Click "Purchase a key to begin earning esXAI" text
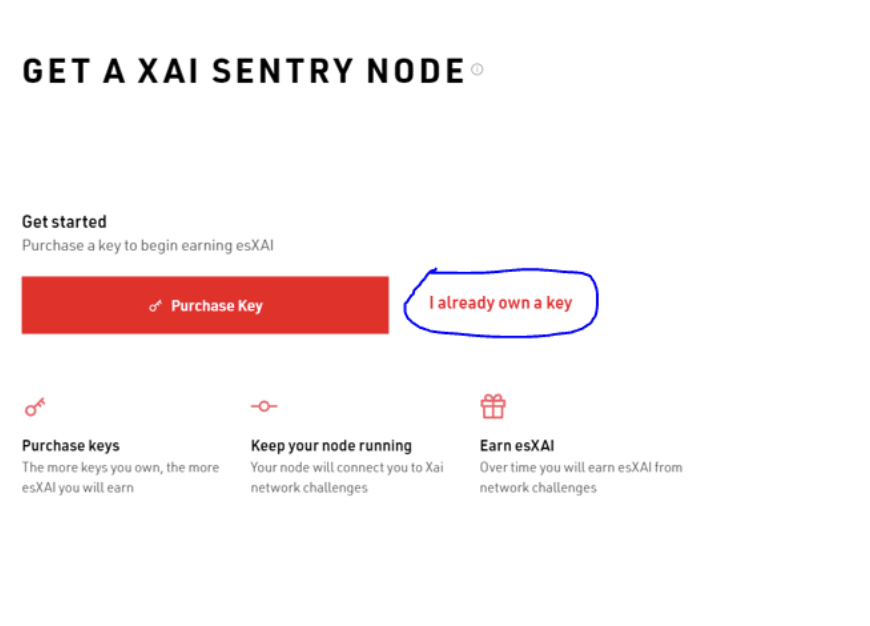Image resolution: width=870 pixels, height=626 pixels. click(147, 245)
